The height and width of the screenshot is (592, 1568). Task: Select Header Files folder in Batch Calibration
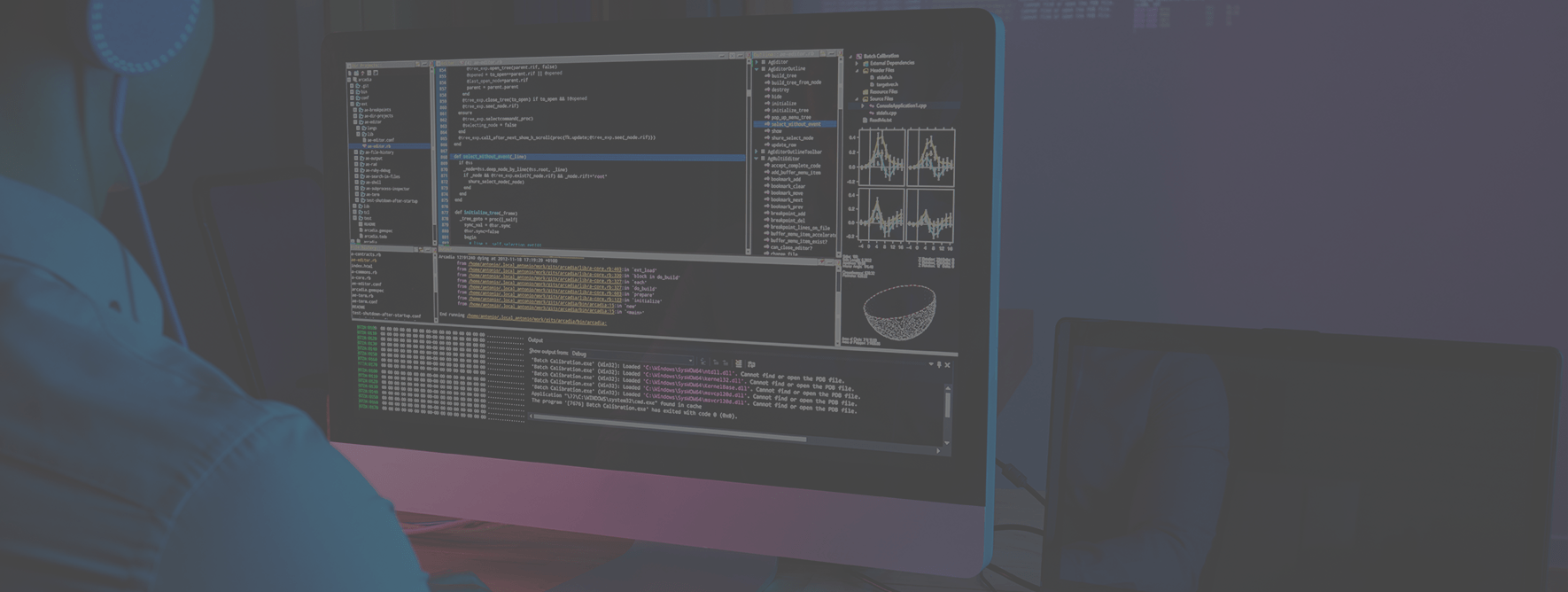click(x=882, y=70)
